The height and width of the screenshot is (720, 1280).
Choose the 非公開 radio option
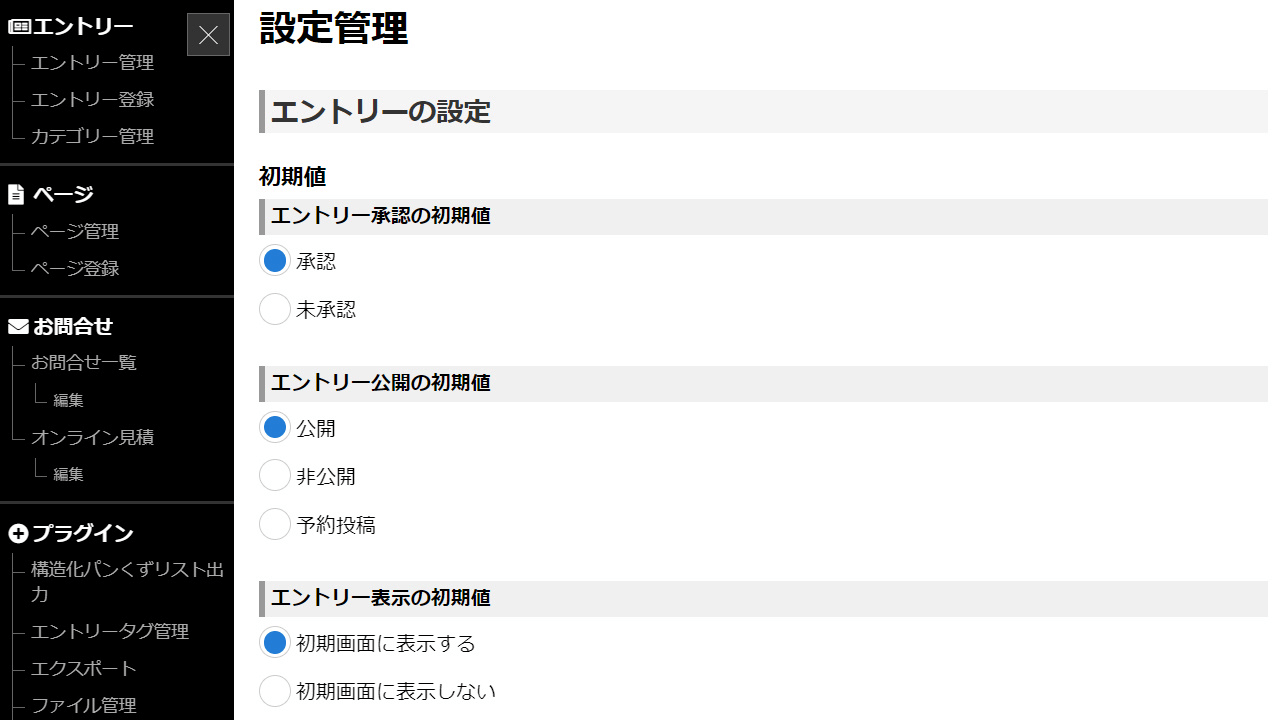coord(275,475)
